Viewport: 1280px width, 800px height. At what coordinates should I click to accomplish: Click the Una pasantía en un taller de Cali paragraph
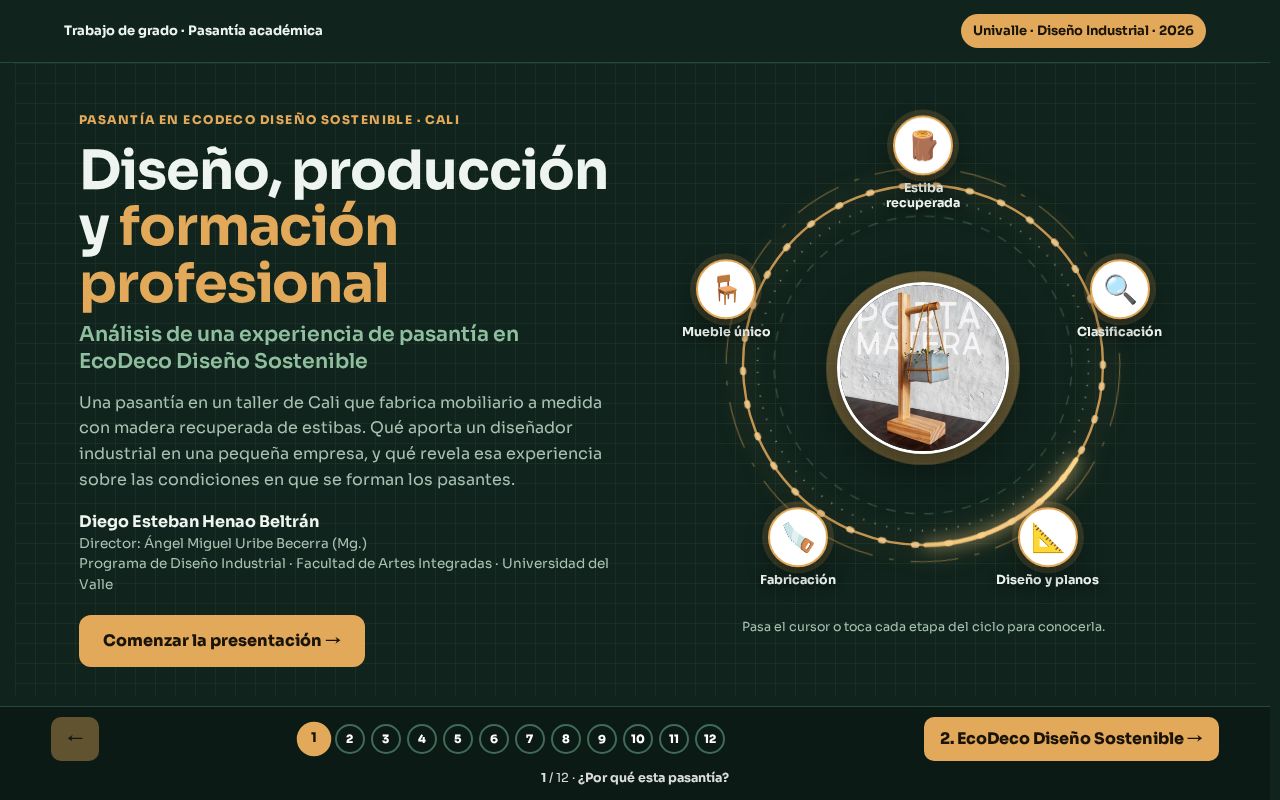coord(340,441)
